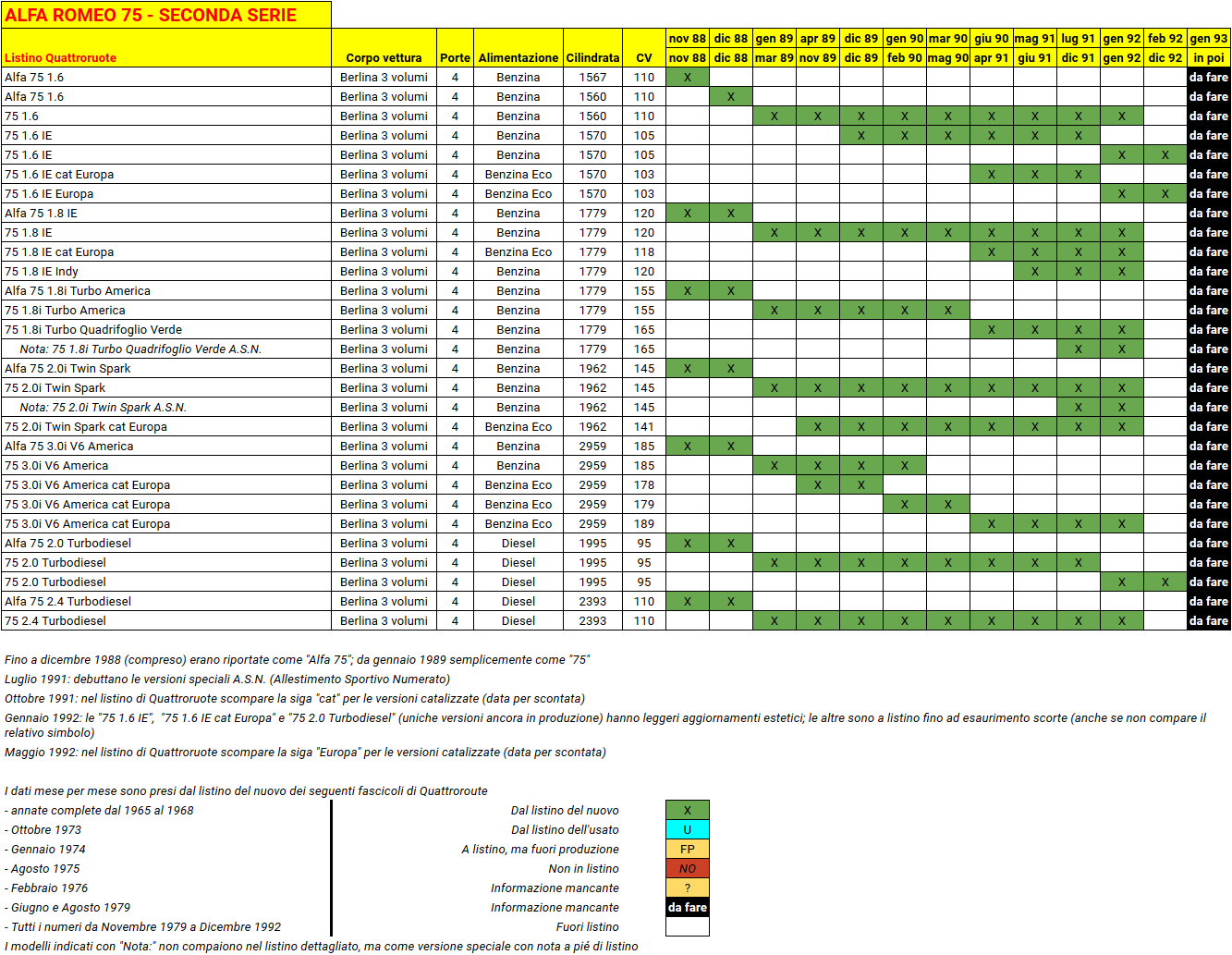Click the 'in poi' header cell
Screen dimensions: 1232x955
pos(1209,57)
